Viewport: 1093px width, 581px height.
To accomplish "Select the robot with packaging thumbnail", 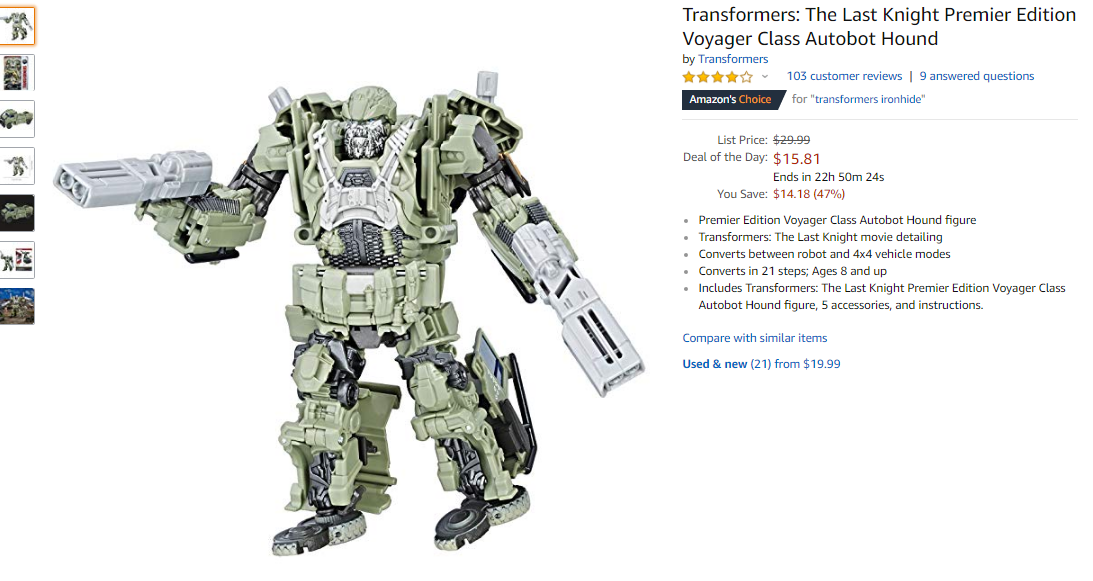I will (x=17, y=259).
